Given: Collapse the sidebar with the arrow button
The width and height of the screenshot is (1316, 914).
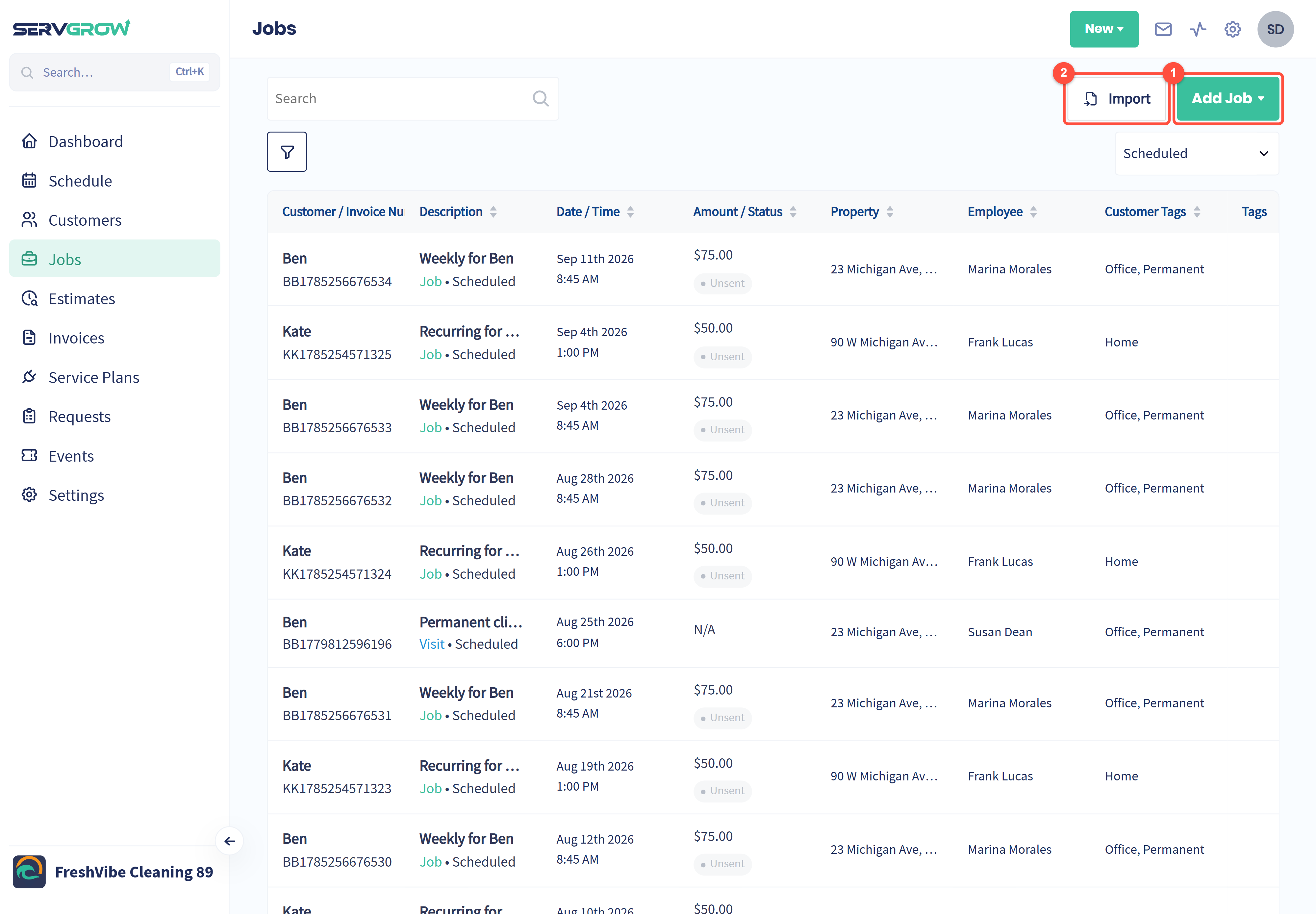Looking at the screenshot, I should pyautogui.click(x=230, y=841).
